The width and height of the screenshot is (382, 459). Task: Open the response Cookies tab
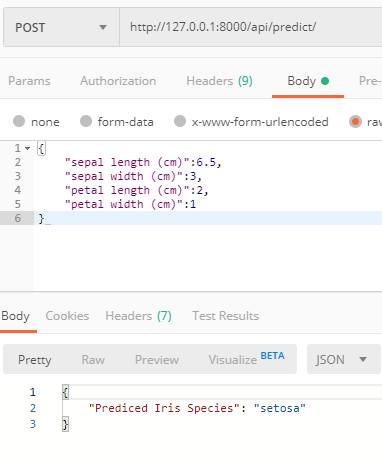[x=67, y=316]
